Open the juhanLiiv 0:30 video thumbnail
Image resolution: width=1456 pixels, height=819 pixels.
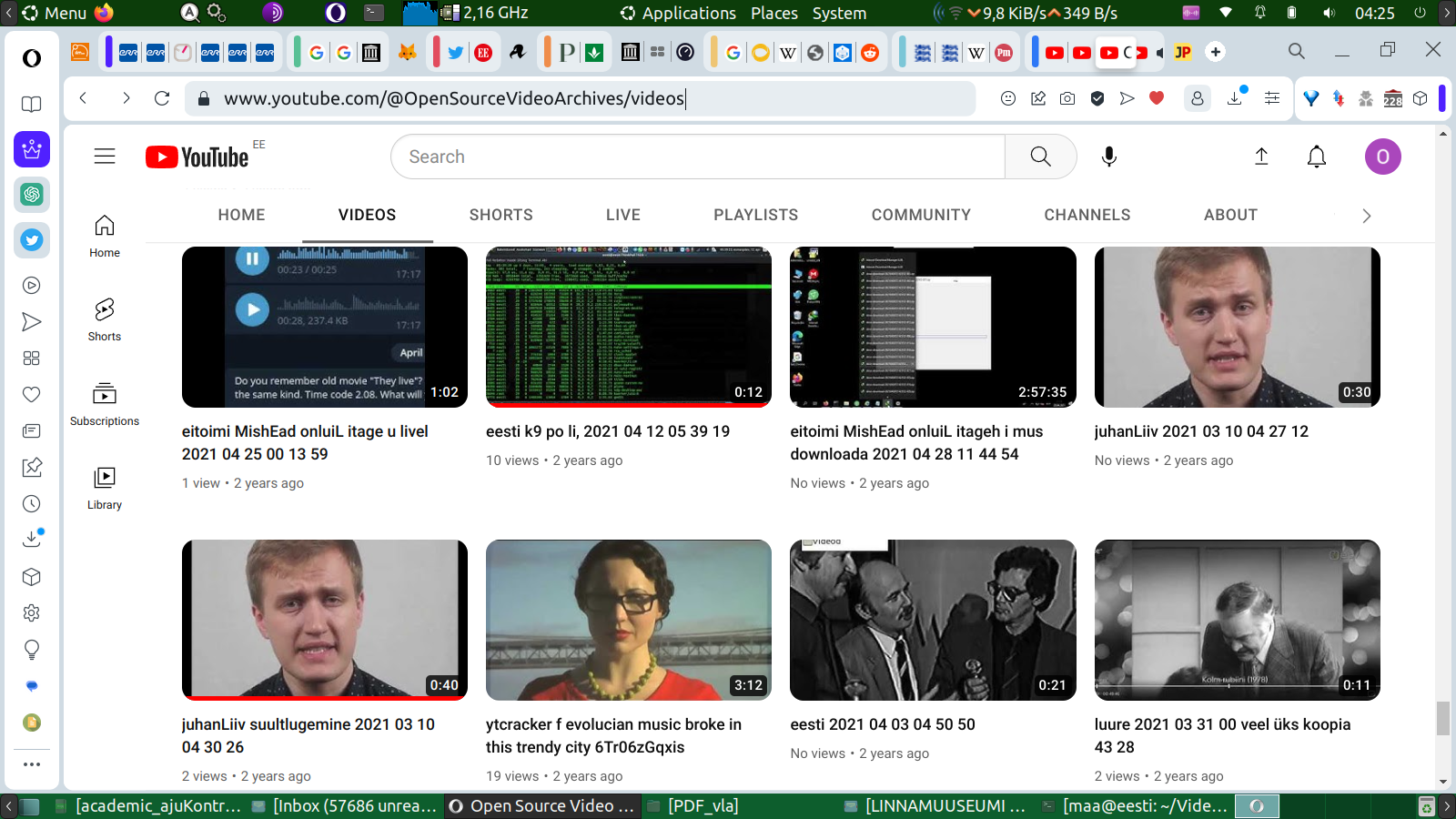(x=1237, y=327)
